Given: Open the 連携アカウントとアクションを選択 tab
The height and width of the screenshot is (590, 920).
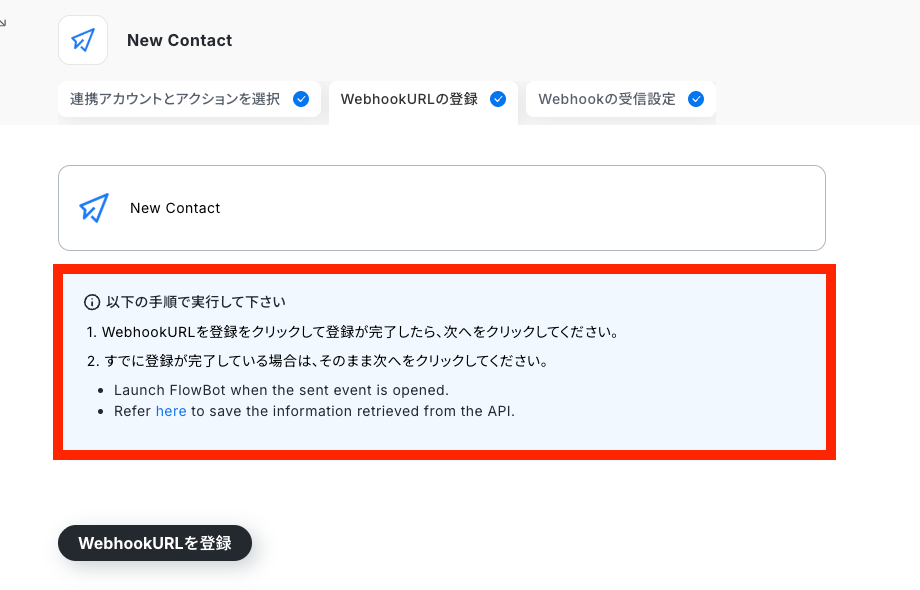Looking at the screenshot, I should click(x=189, y=99).
